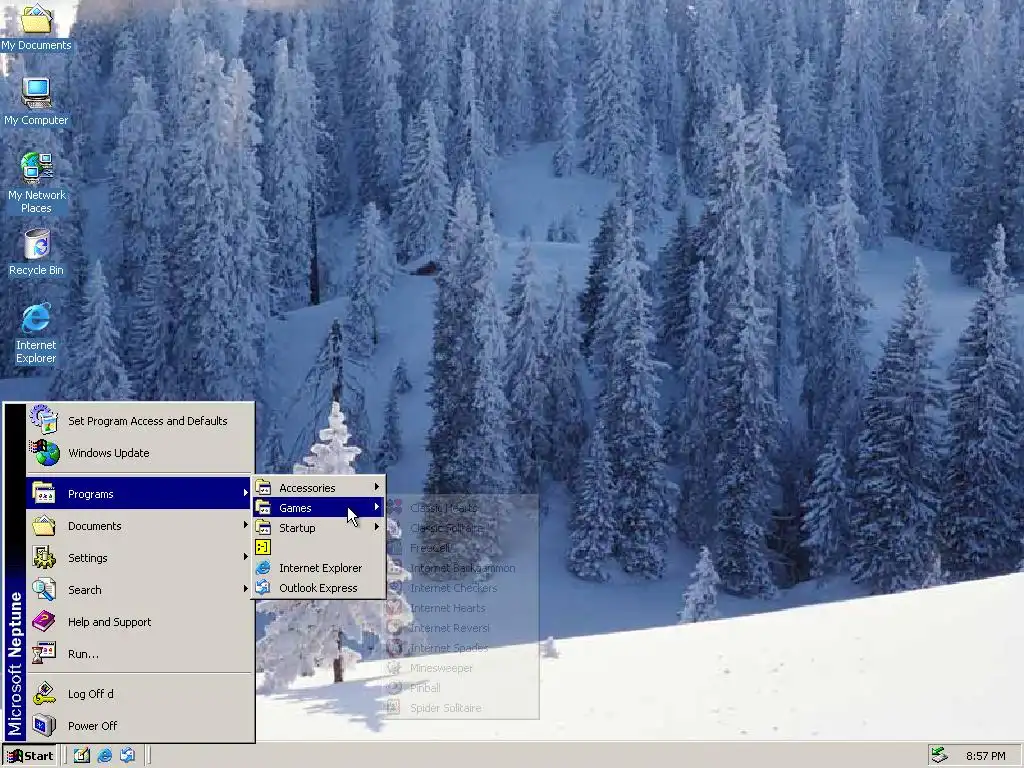1024x768 pixels.
Task: Click the Power Off icon
Action: tap(44, 726)
